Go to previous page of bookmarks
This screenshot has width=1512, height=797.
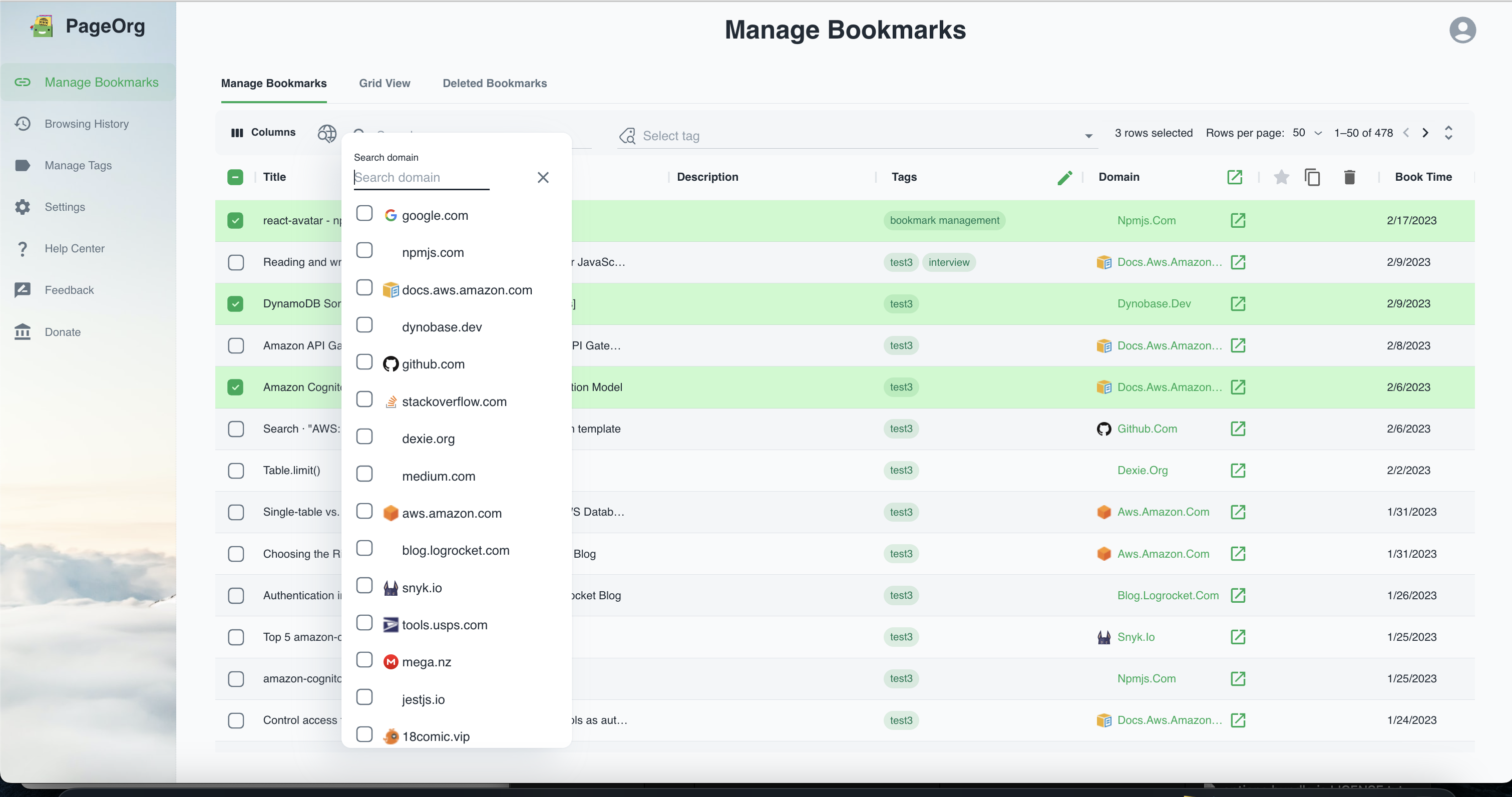pyautogui.click(x=1406, y=133)
